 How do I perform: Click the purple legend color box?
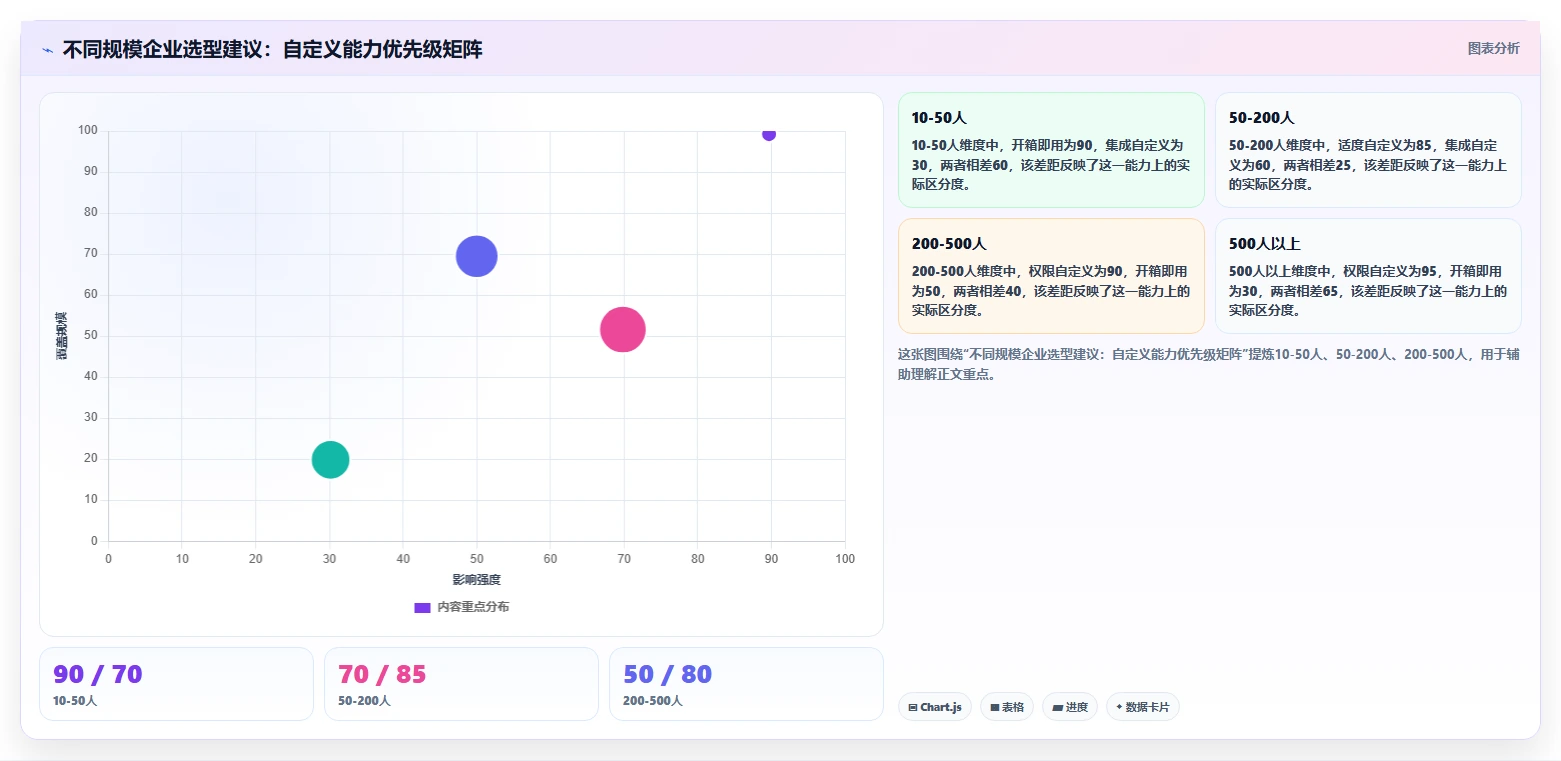[x=422, y=607]
